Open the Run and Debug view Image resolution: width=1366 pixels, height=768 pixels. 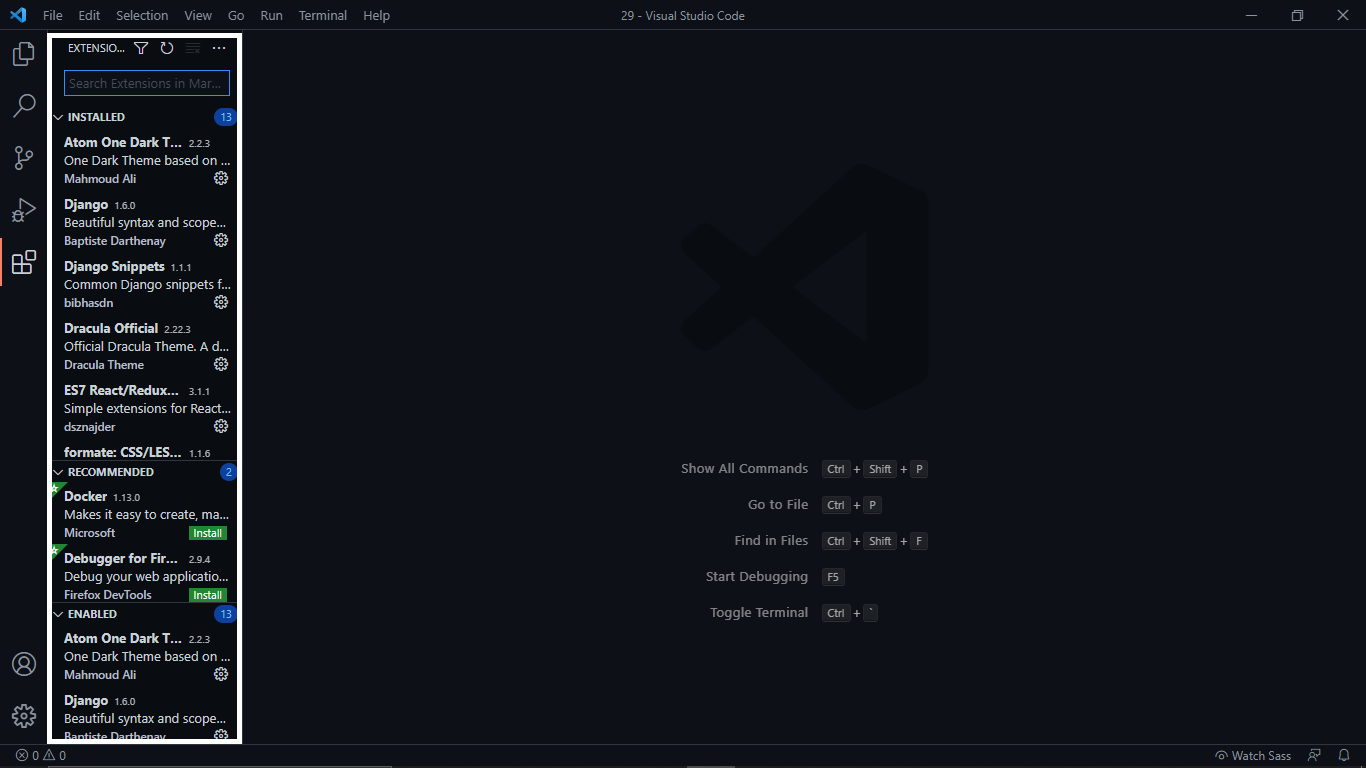24,210
